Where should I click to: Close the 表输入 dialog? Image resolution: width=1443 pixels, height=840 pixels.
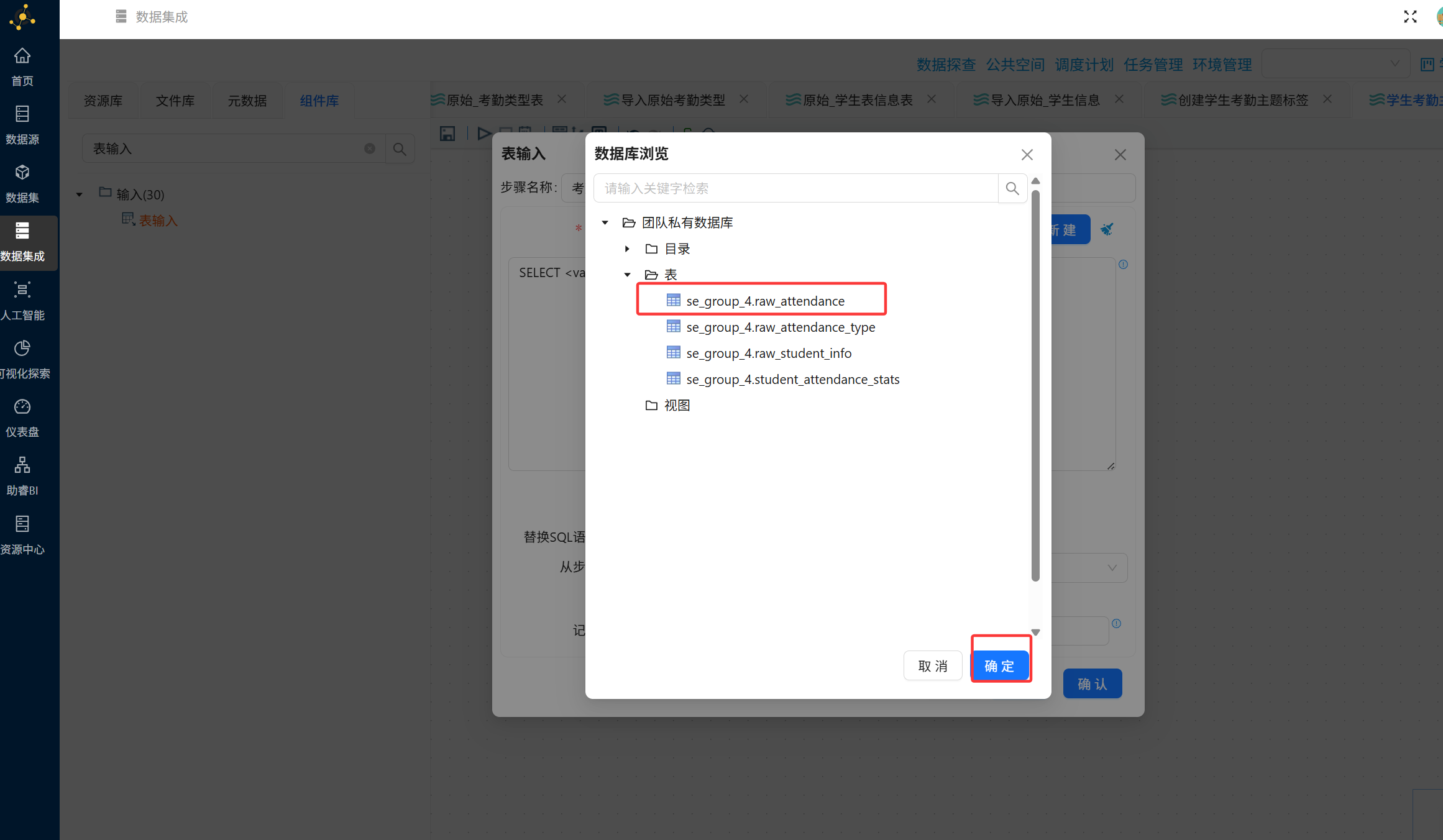pos(1120,155)
